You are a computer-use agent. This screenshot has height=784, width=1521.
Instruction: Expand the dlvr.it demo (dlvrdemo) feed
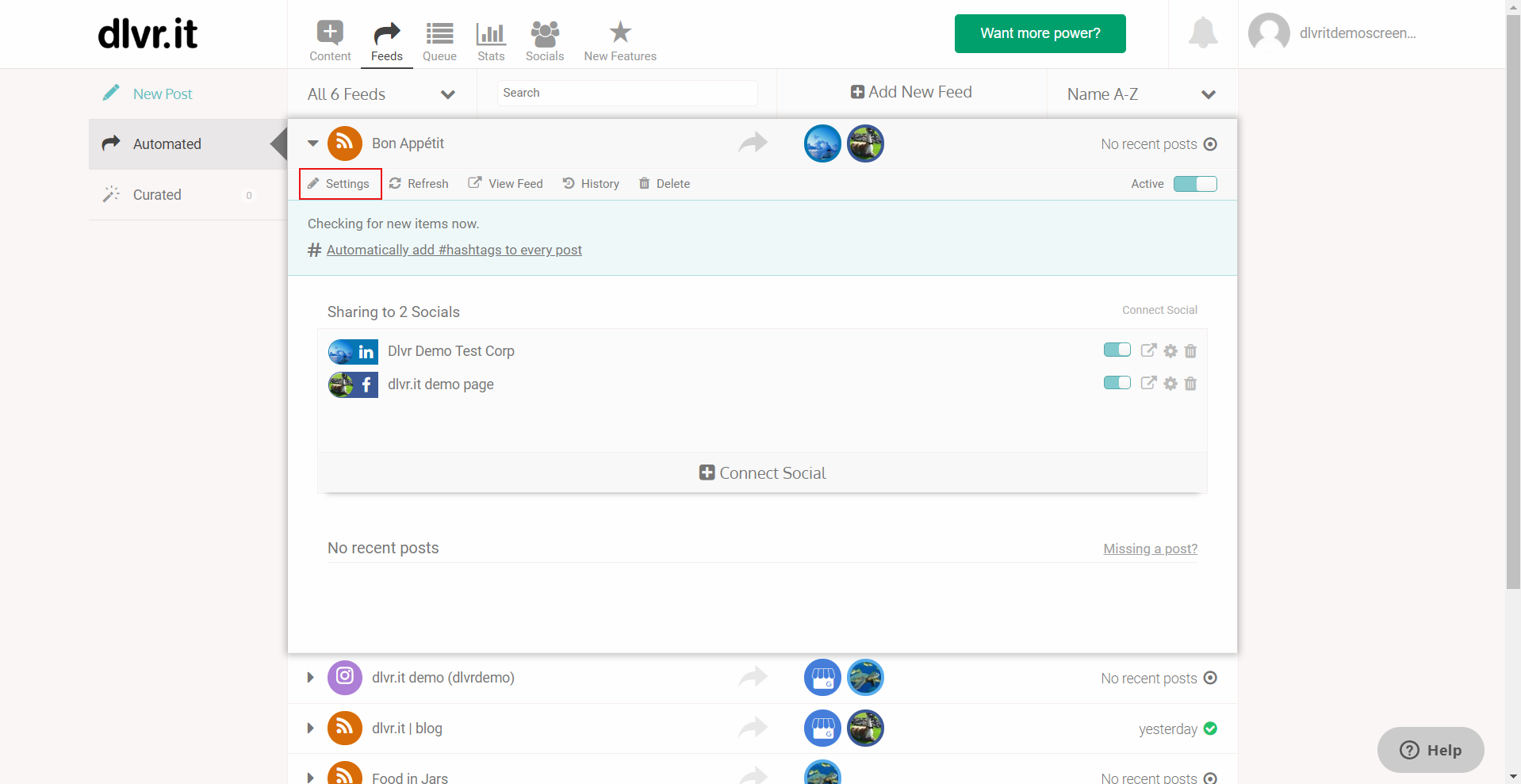[x=310, y=678]
